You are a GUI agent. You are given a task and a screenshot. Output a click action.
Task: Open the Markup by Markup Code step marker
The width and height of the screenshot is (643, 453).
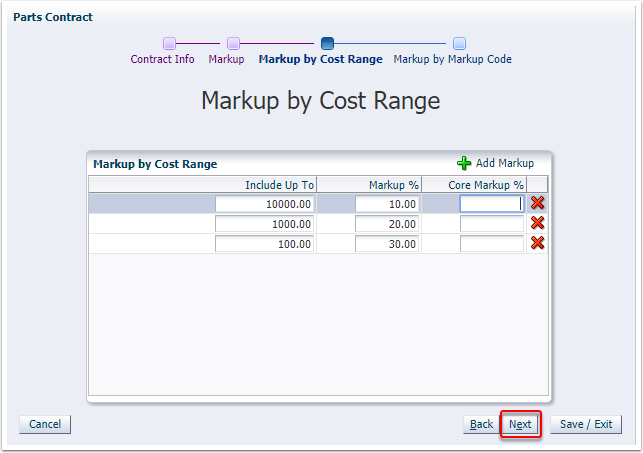pos(459,43)
